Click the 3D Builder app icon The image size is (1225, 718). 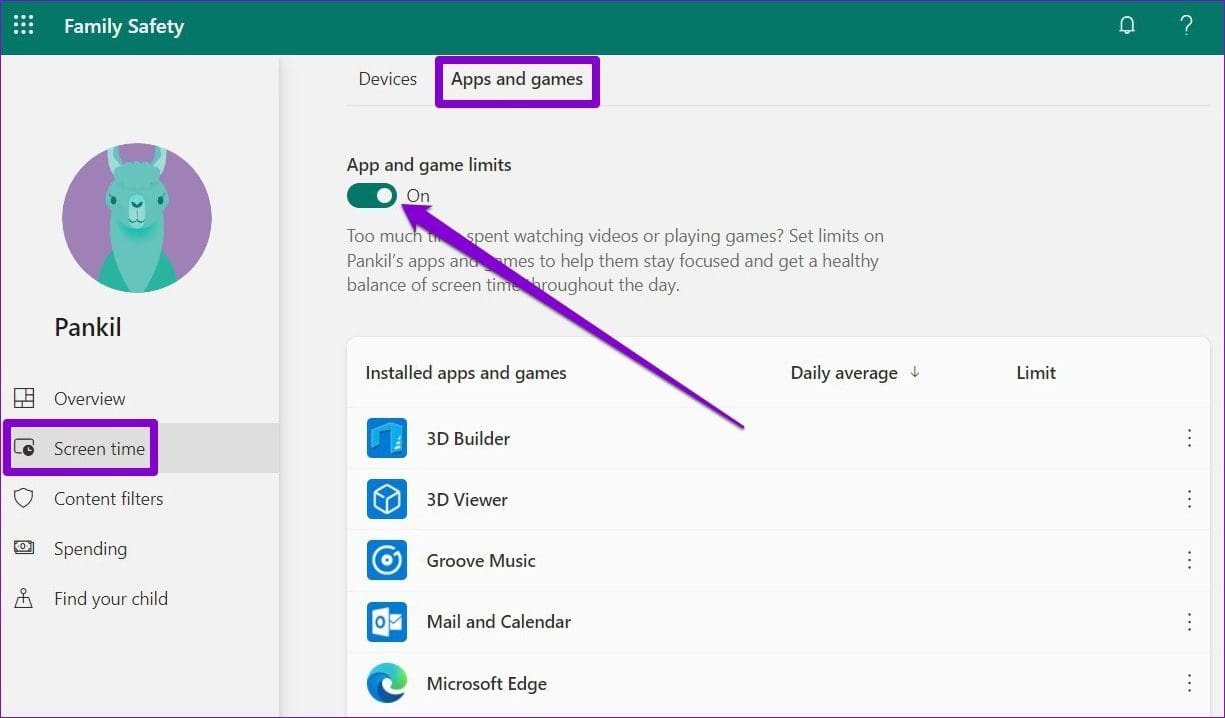point(387,438)
